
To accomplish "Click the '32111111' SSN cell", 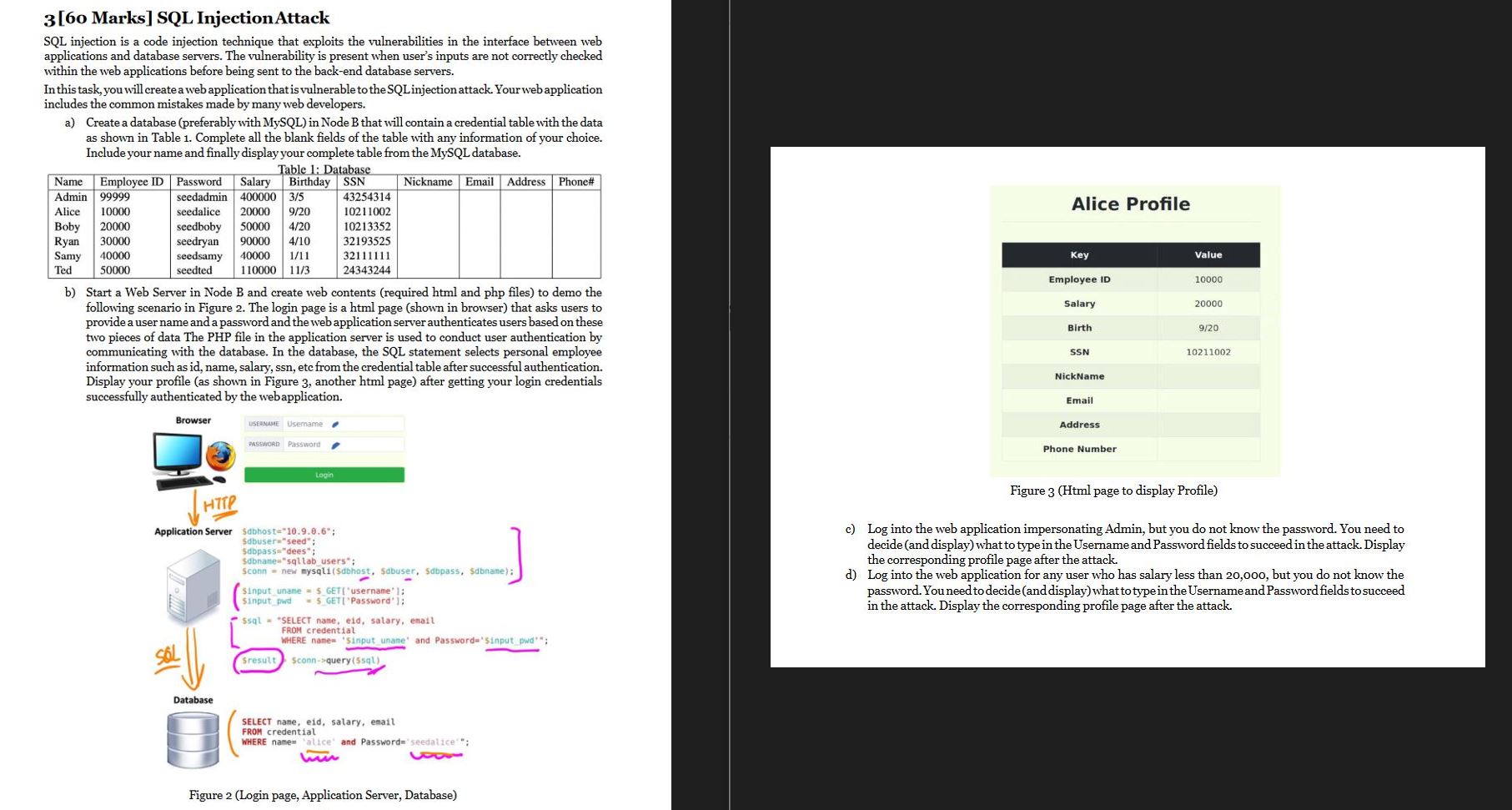I will point(367,256).
